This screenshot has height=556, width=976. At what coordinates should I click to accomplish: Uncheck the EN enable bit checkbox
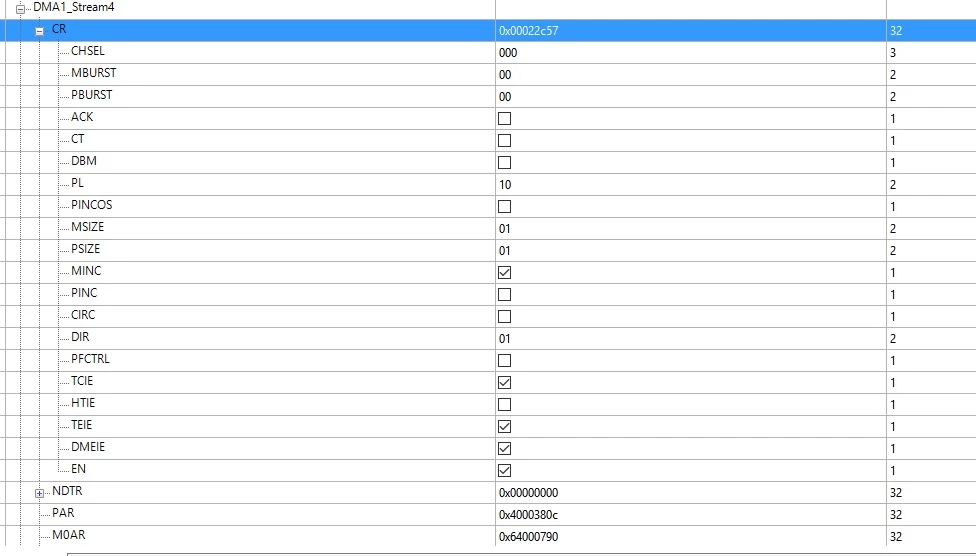point(505,471)
